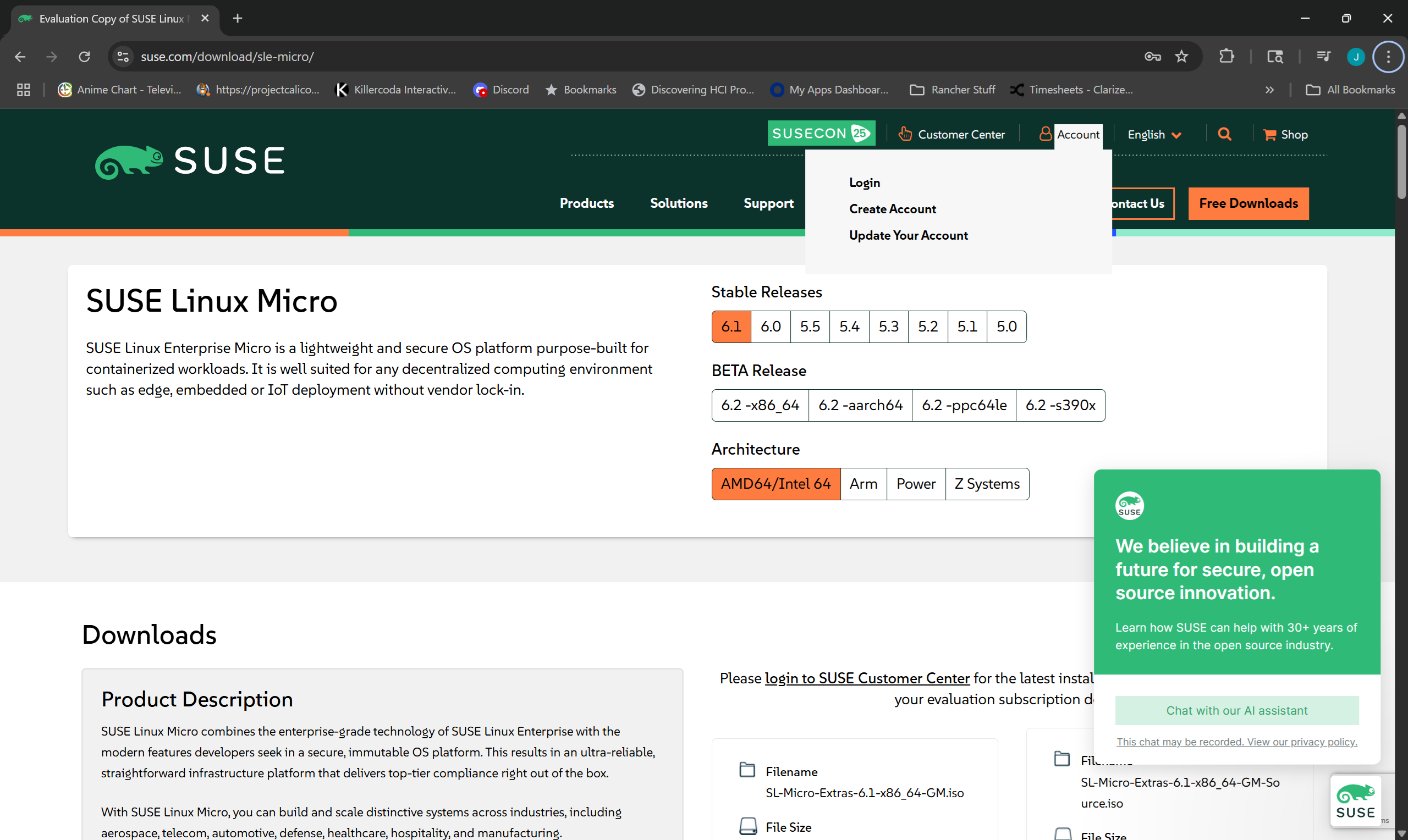This screenshot has width=1408, height=840.
Task: Select the Arm architecture option
Action: click(863, 484)
